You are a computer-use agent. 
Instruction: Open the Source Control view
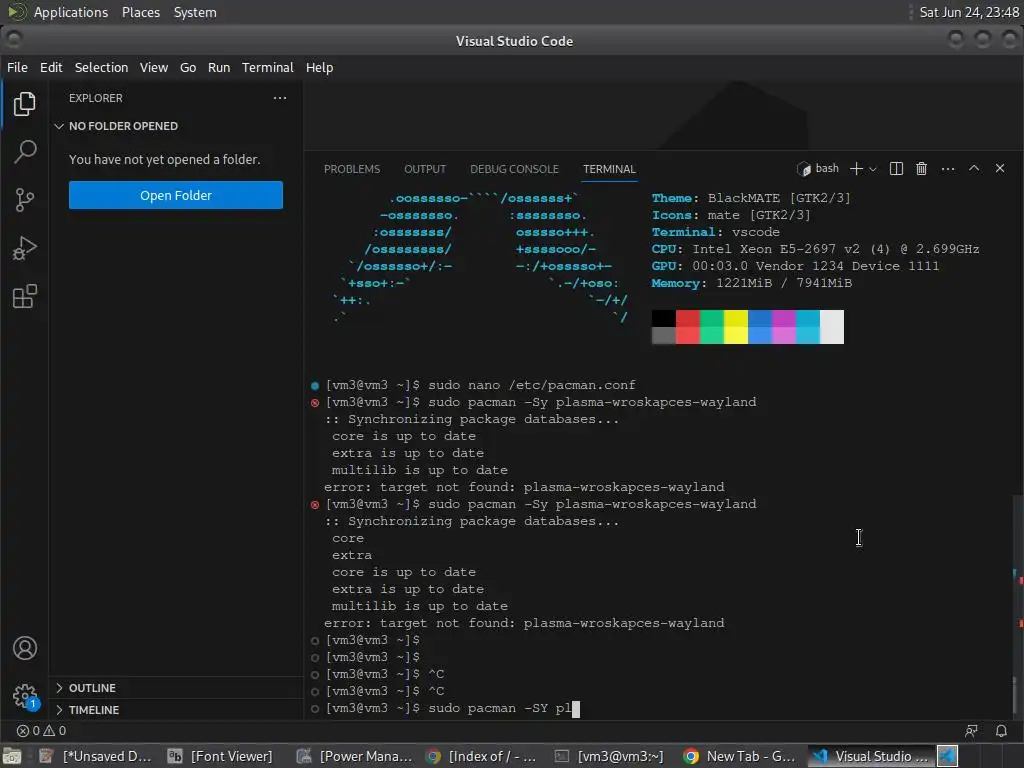(24, 200)
